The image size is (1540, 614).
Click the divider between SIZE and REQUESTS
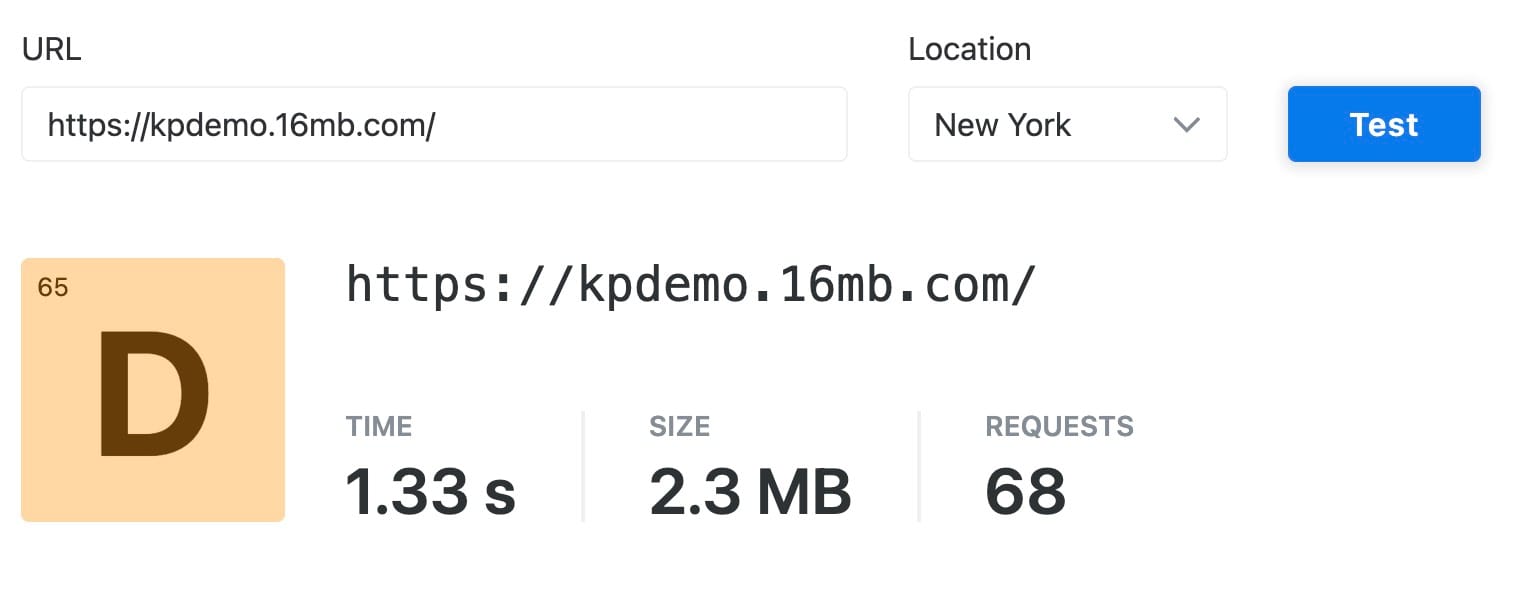(919, 466)
